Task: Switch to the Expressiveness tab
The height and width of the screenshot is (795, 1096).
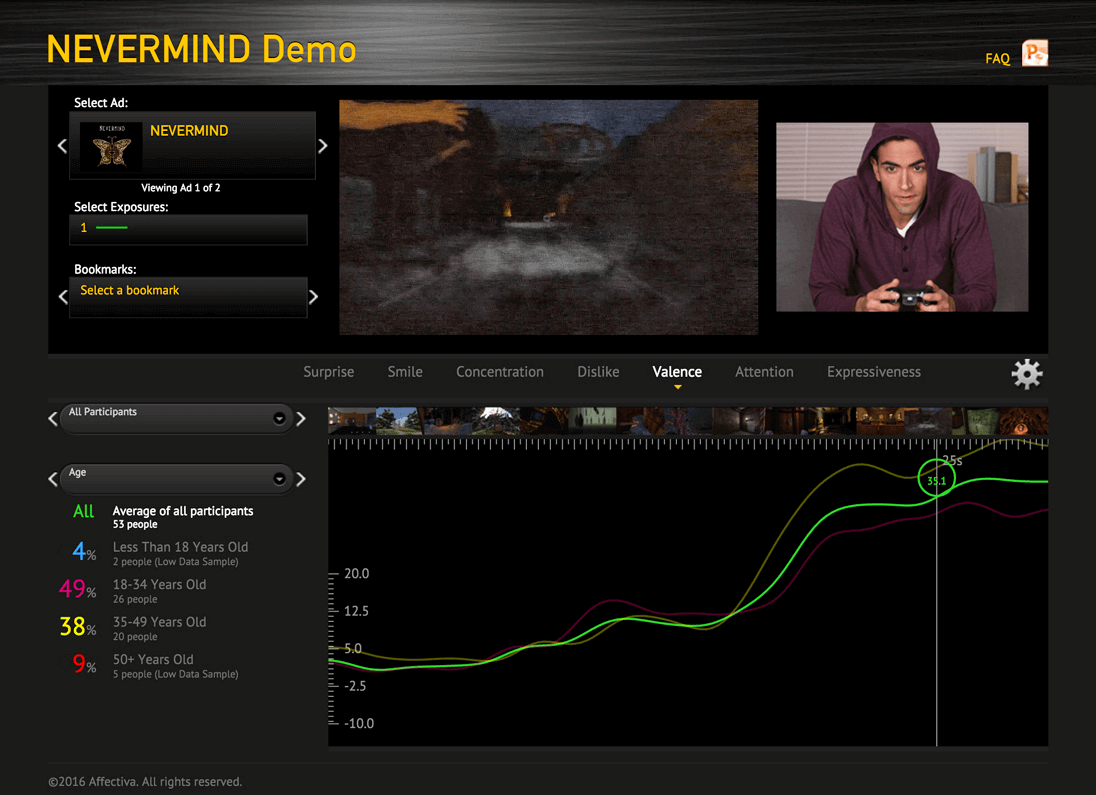Action: pos(874,372)
